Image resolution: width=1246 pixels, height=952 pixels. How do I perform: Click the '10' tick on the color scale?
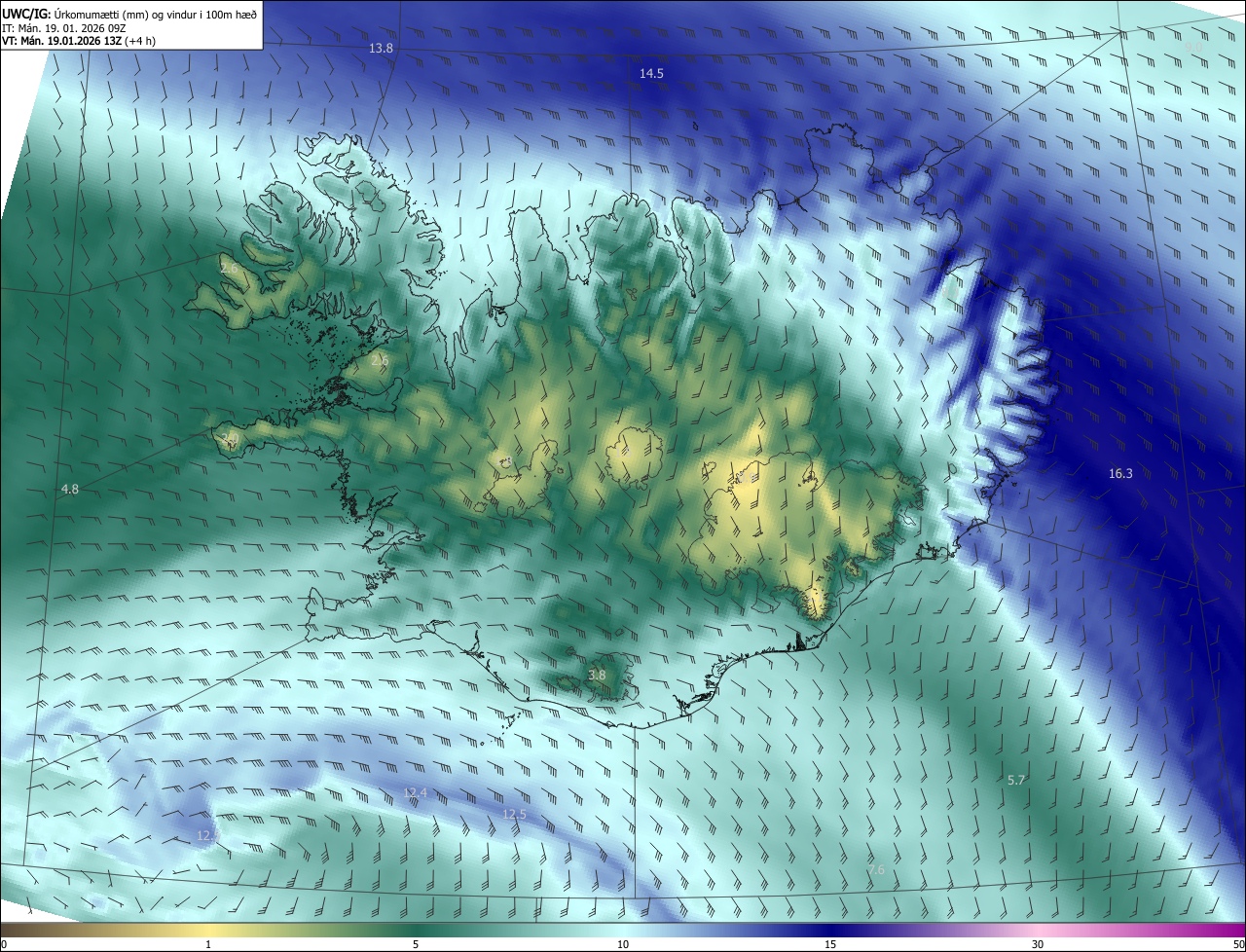pyautogui.click(x=623, y=945)
